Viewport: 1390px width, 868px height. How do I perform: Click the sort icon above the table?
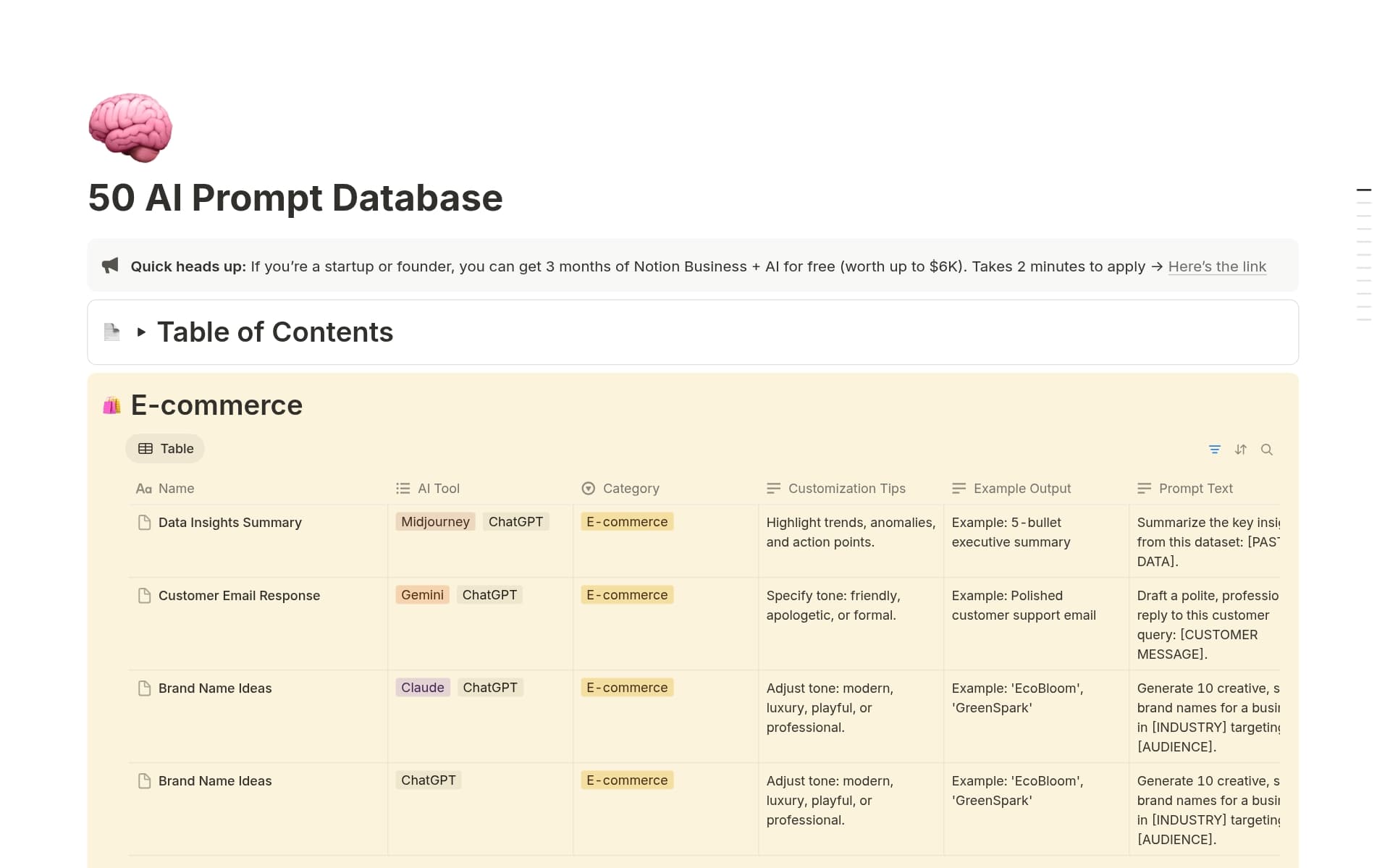(1241, 449)
